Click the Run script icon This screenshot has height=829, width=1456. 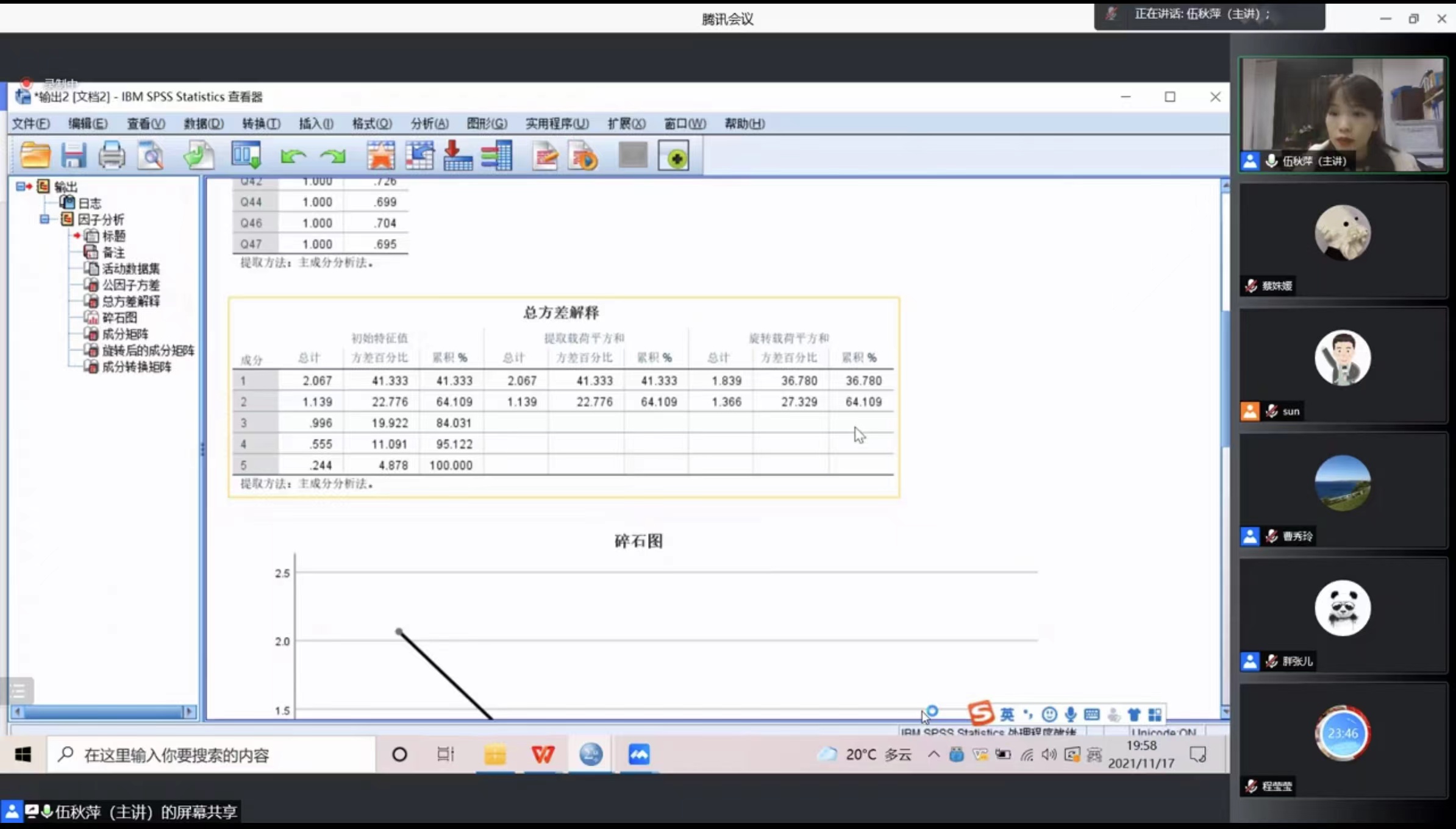point(583,155)
